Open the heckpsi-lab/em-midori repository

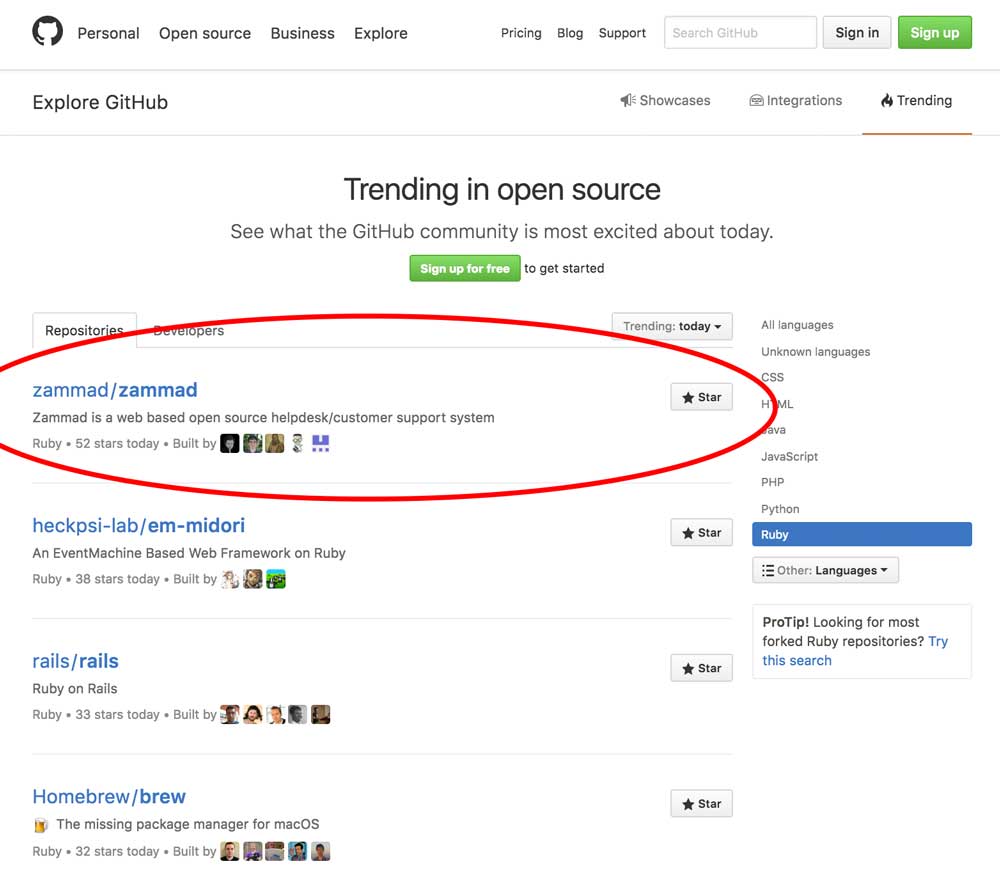tap(138, 525)
